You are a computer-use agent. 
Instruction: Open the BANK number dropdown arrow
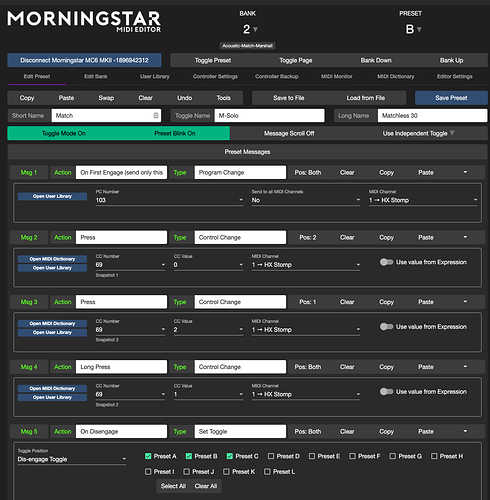tap(255, 29)
